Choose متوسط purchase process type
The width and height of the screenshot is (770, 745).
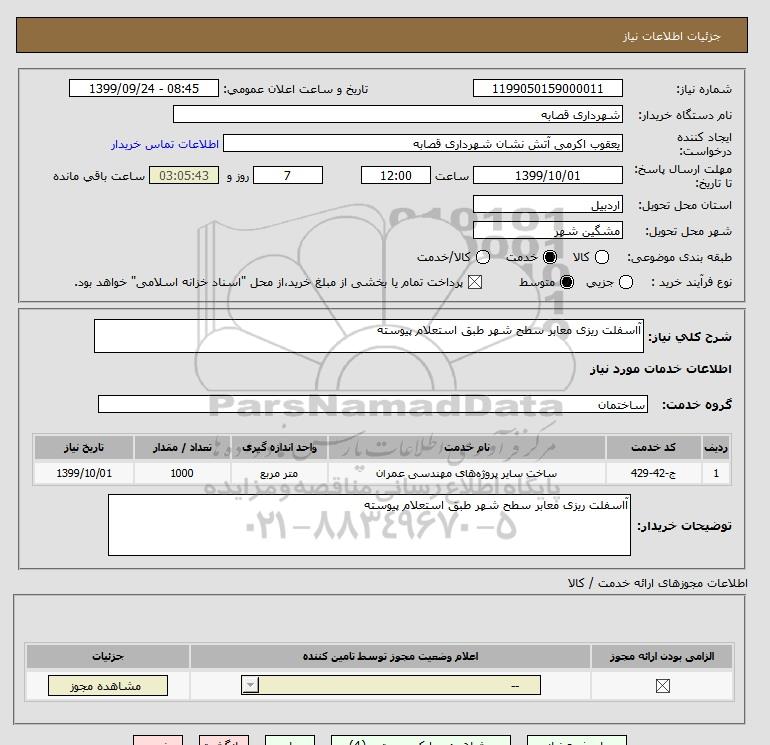point(567,282)
